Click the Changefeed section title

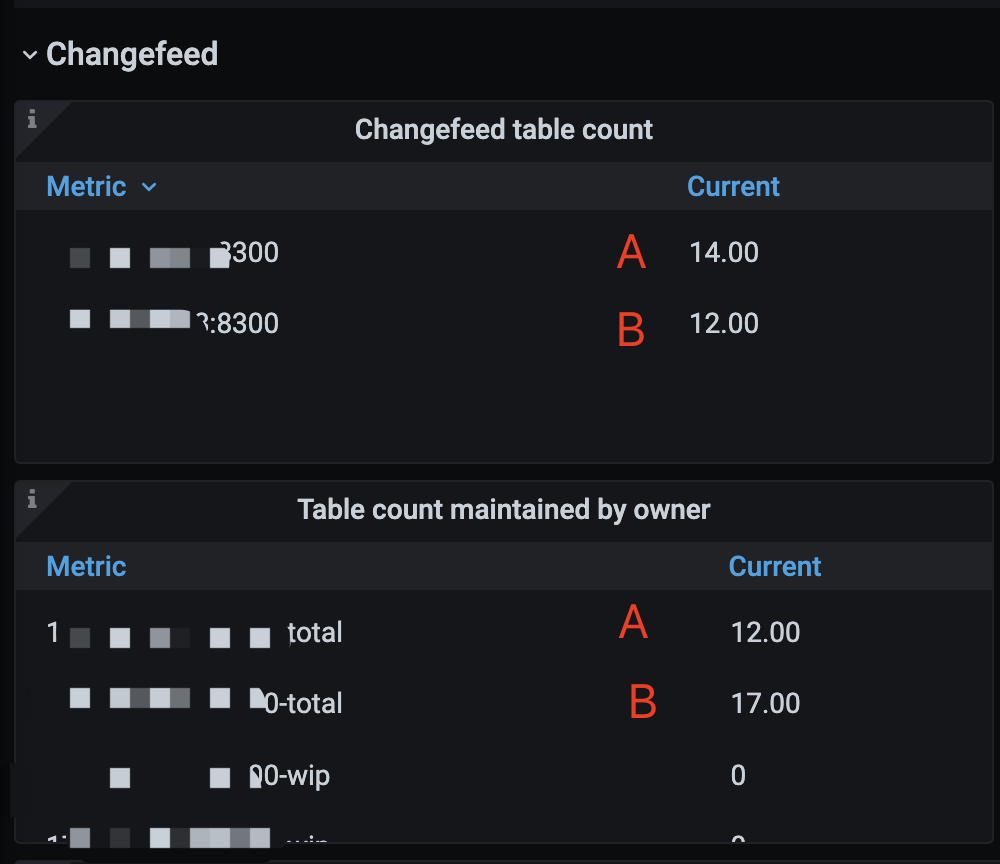[x=132, y=54]
